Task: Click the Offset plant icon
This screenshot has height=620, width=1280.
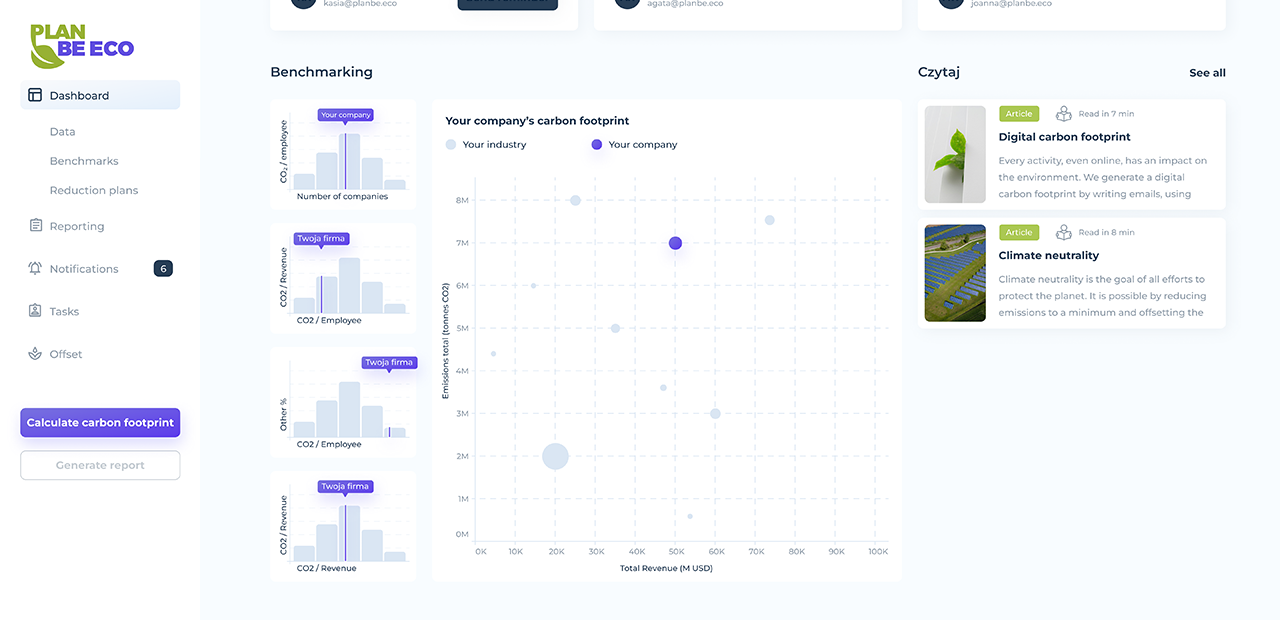Action: (x=35, y=354)
